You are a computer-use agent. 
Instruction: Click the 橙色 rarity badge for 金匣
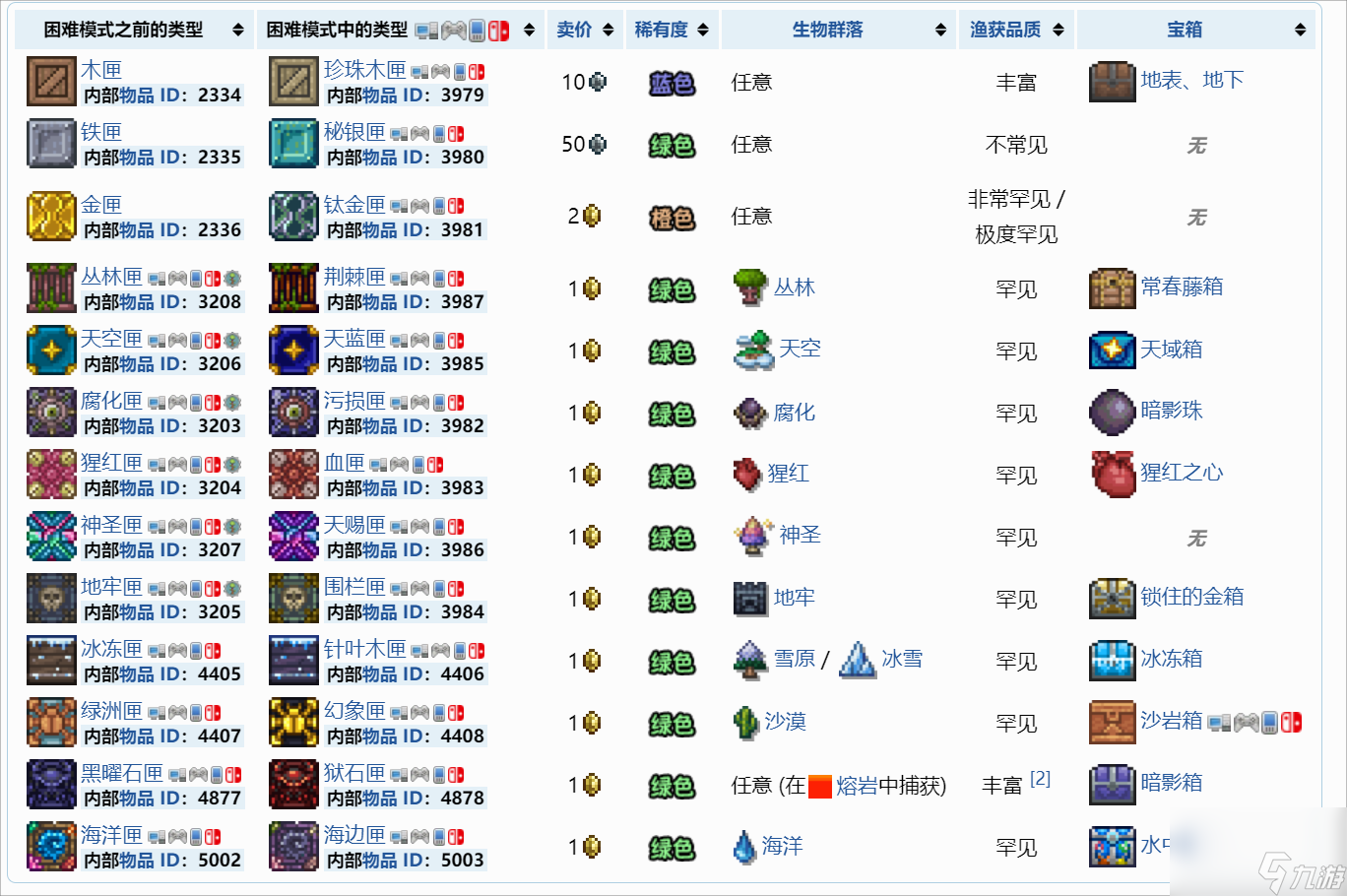point(672,218)
